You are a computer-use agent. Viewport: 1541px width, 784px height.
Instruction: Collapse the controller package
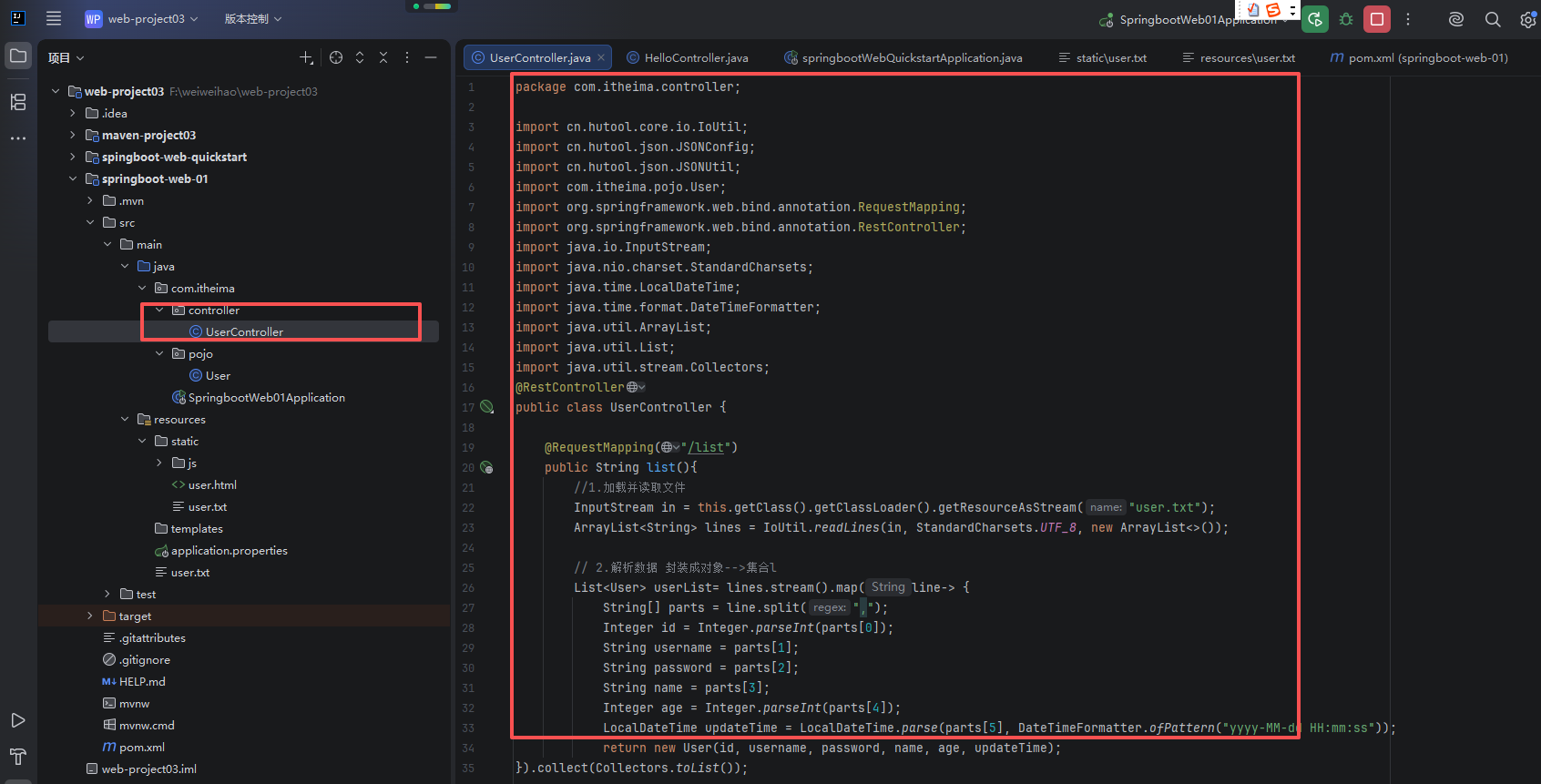(159, 311)
